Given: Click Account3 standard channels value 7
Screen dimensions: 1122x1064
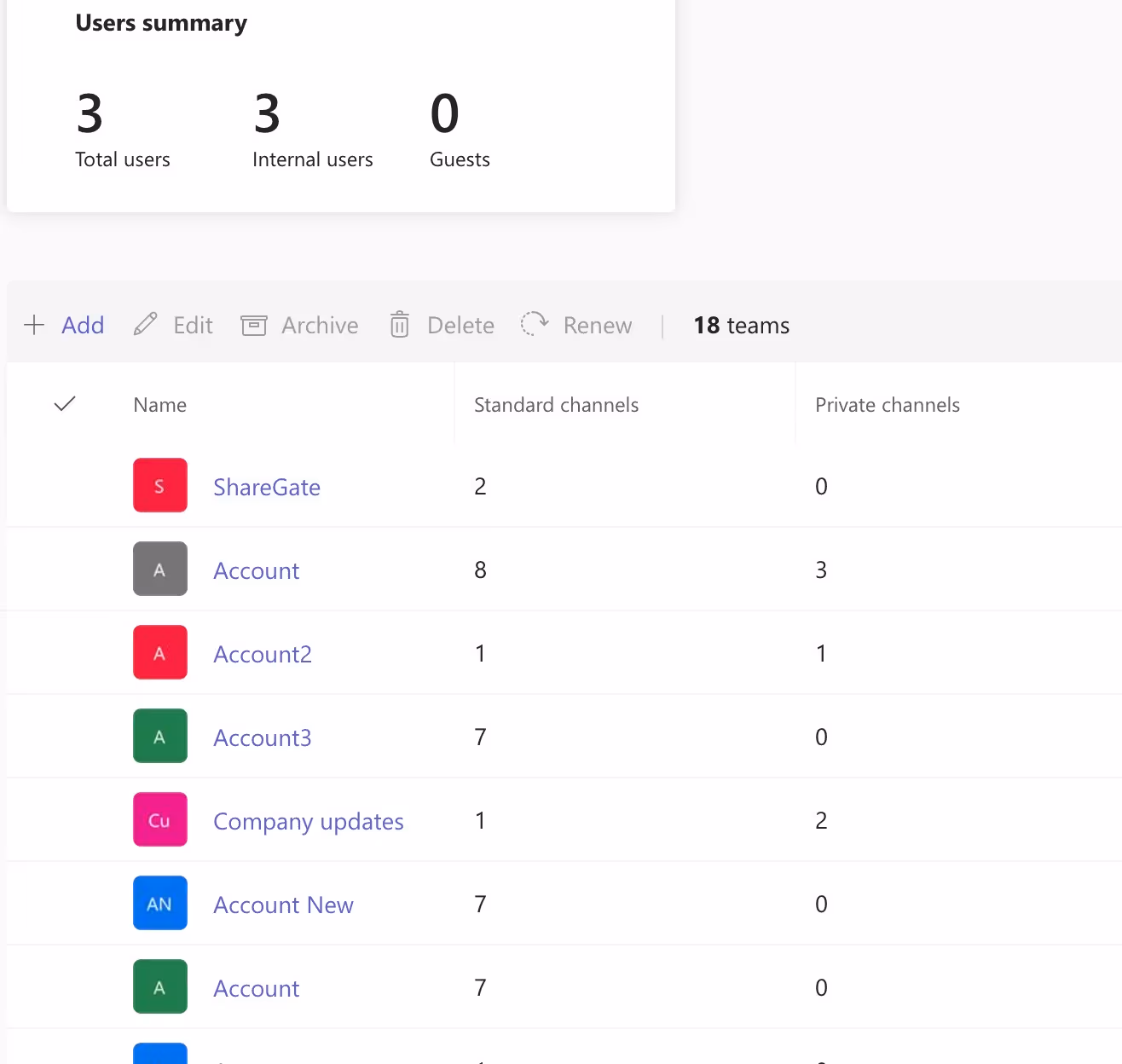Looking at the screenshot, I should 480,737.
